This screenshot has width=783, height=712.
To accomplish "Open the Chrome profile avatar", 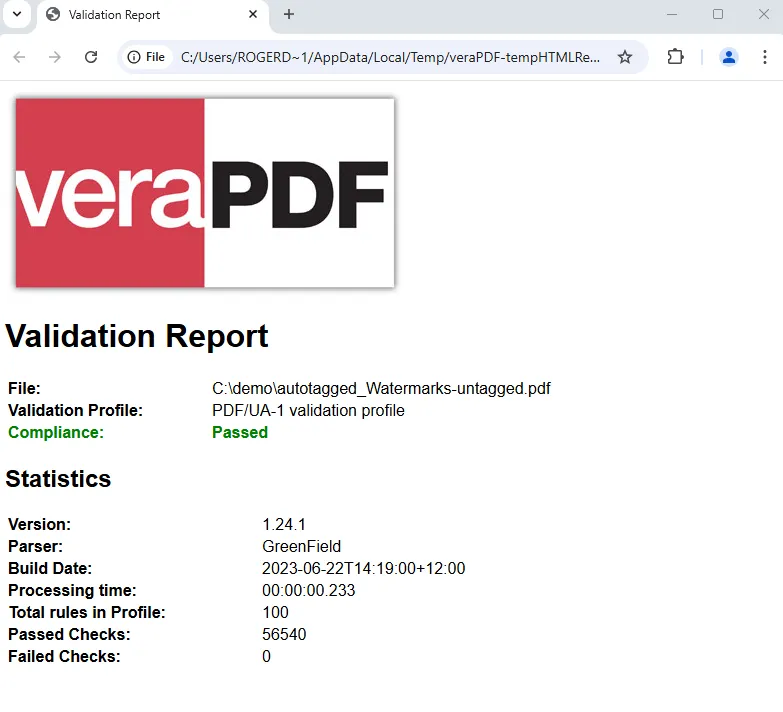I will (x=729, y=57).
